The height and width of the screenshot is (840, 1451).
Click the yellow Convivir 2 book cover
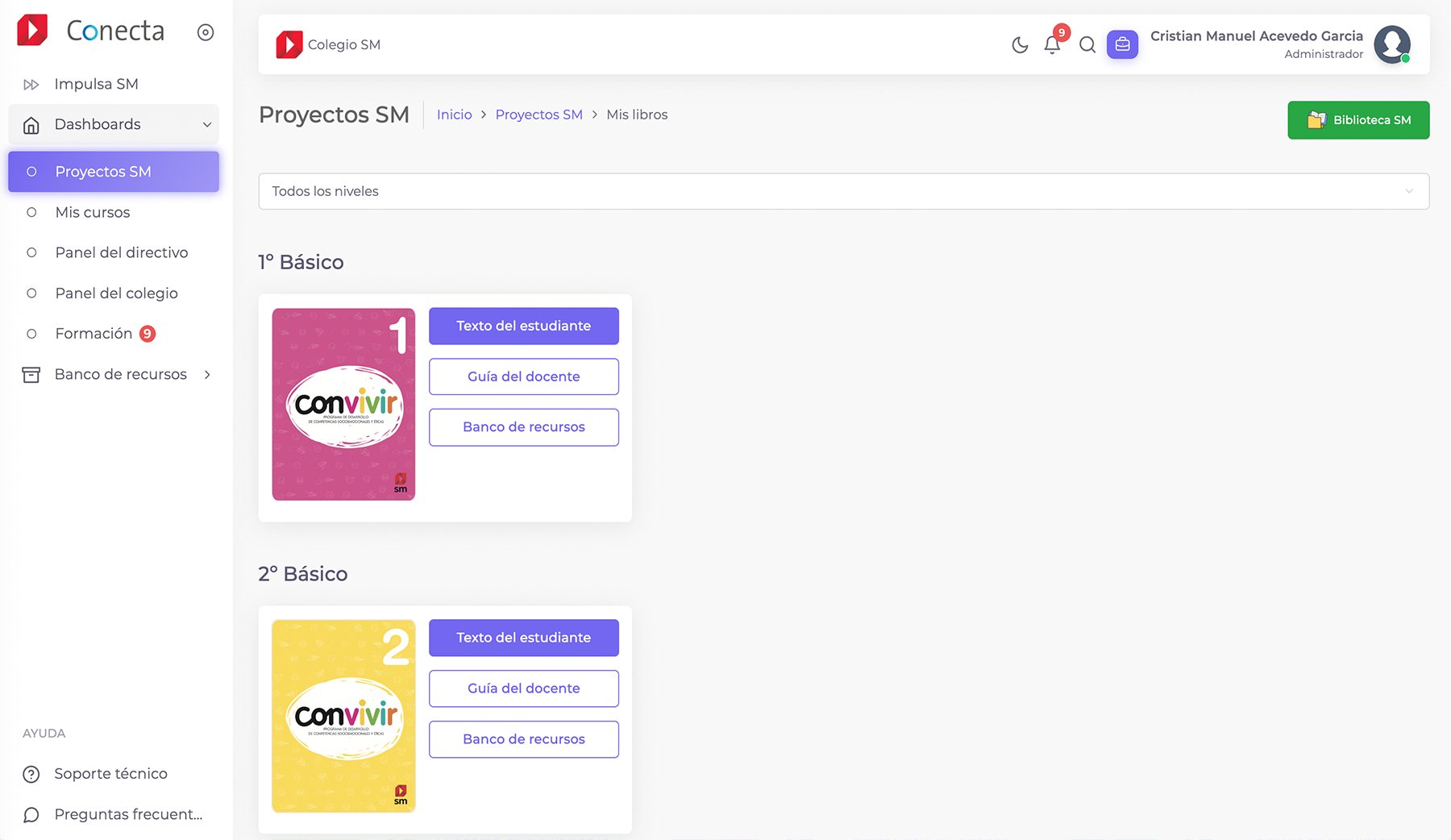click(343, 716)
